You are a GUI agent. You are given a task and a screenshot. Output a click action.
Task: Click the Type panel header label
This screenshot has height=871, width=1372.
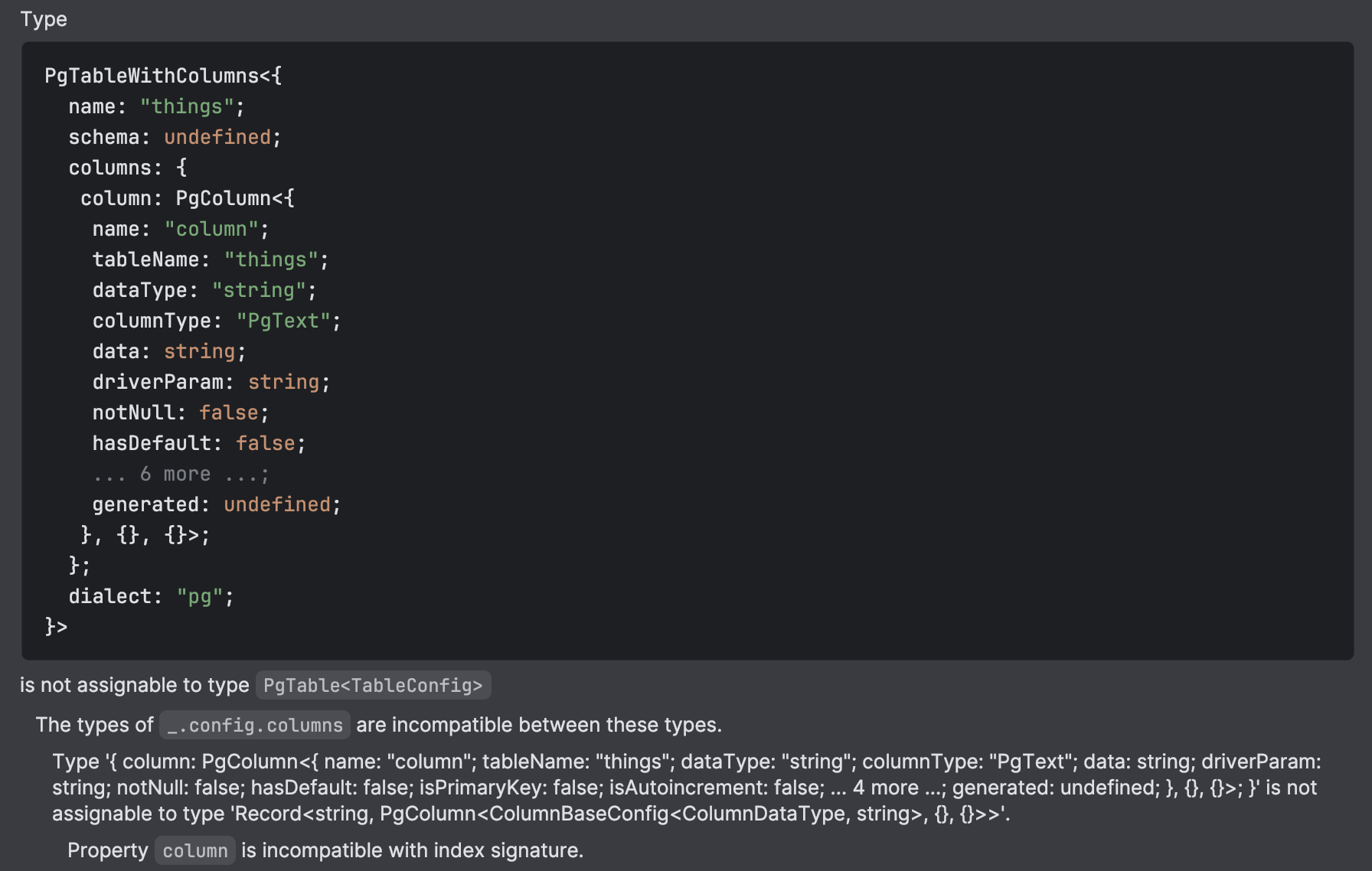[44, 19]
